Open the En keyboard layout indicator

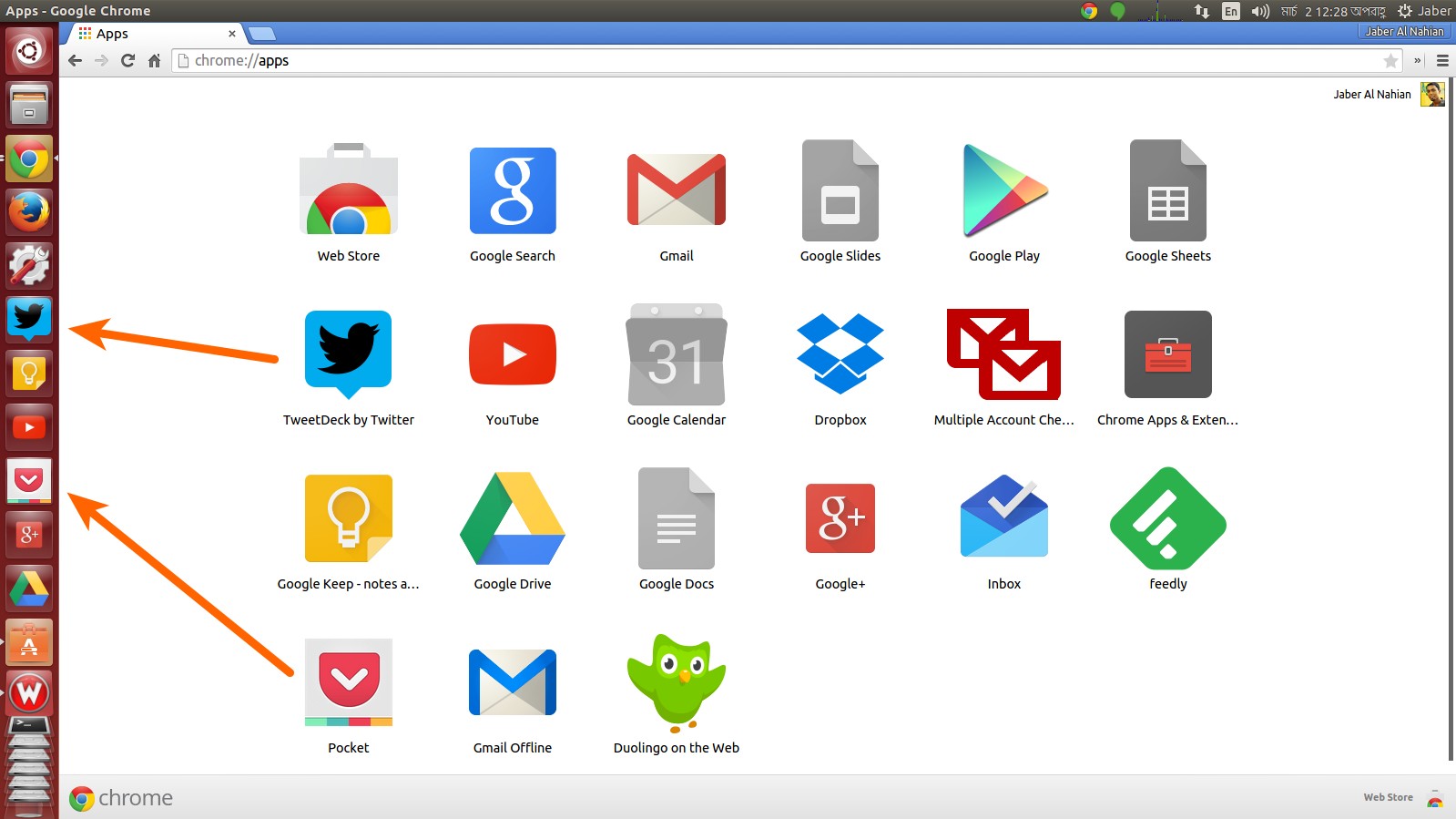point(1231,11)
